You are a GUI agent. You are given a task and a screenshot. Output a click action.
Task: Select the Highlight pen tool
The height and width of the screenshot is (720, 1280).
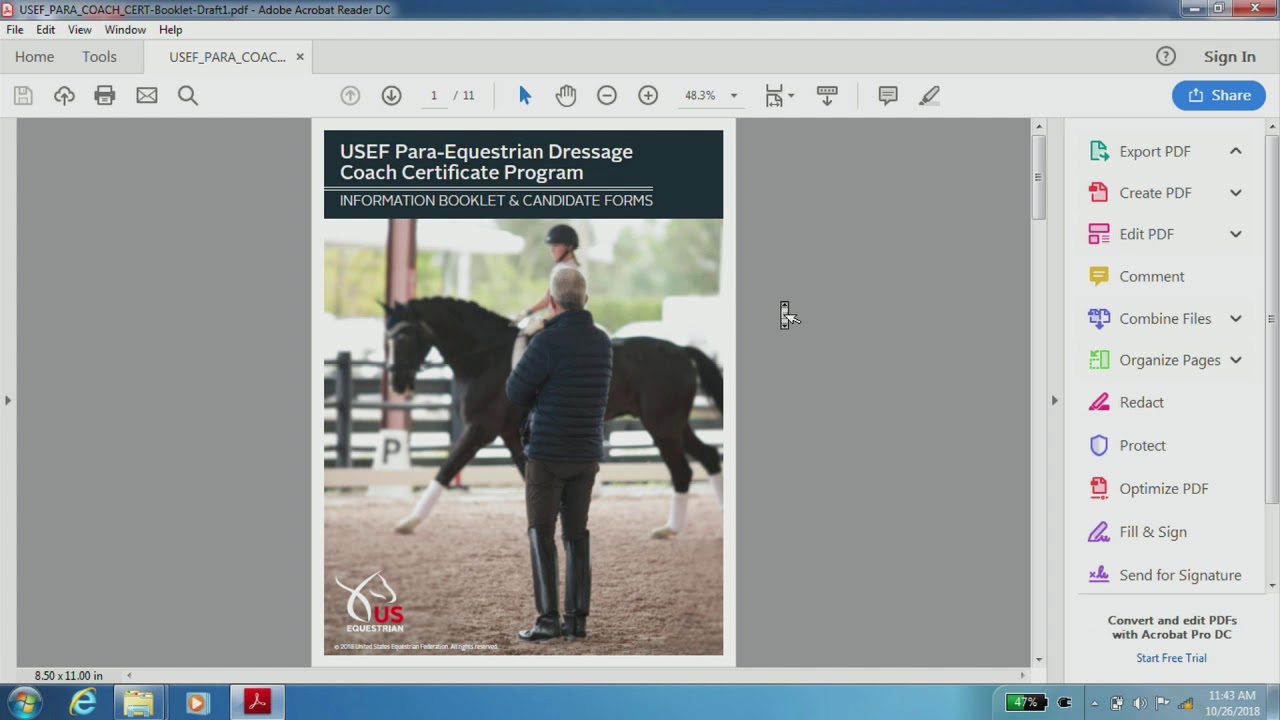(929, 95)
